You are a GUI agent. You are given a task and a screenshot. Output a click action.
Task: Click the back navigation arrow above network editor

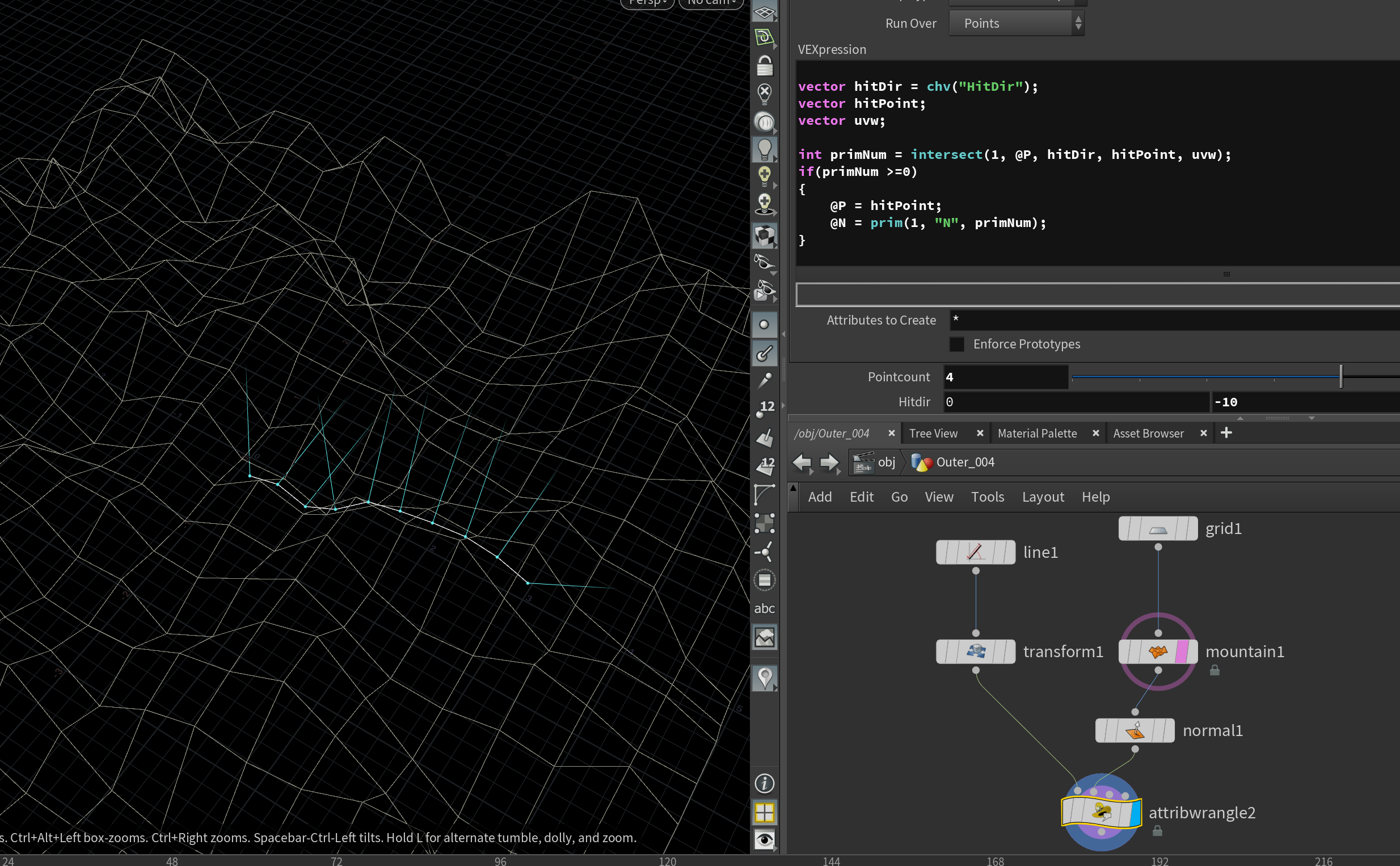(x=803, y=463)
